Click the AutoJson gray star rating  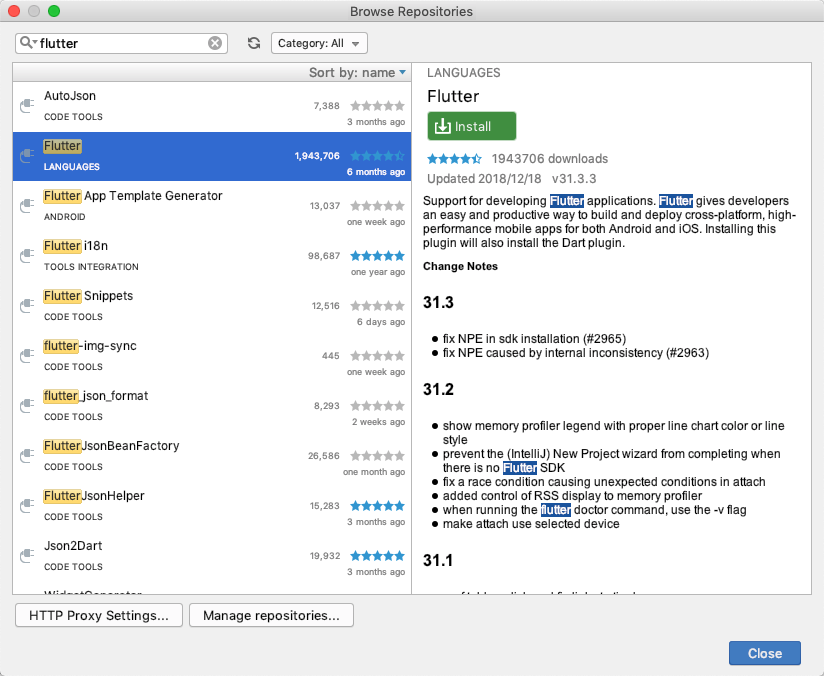pos(377,106)
